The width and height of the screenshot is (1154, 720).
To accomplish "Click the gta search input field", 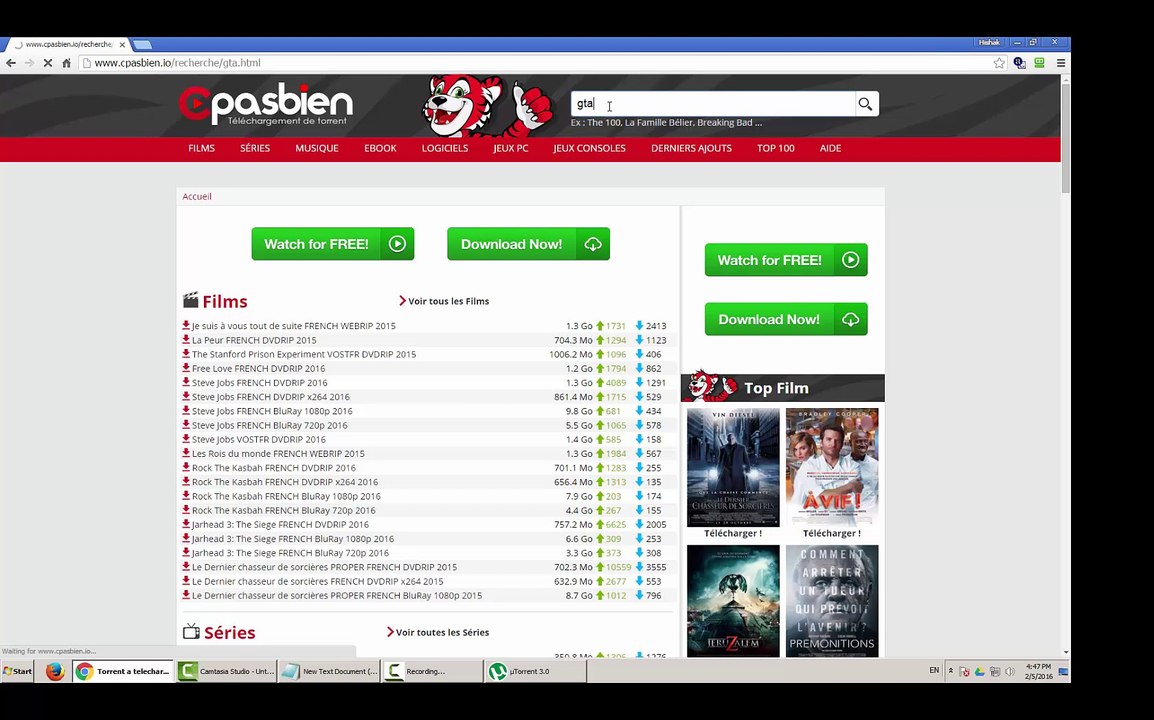I will coord(712,104).
